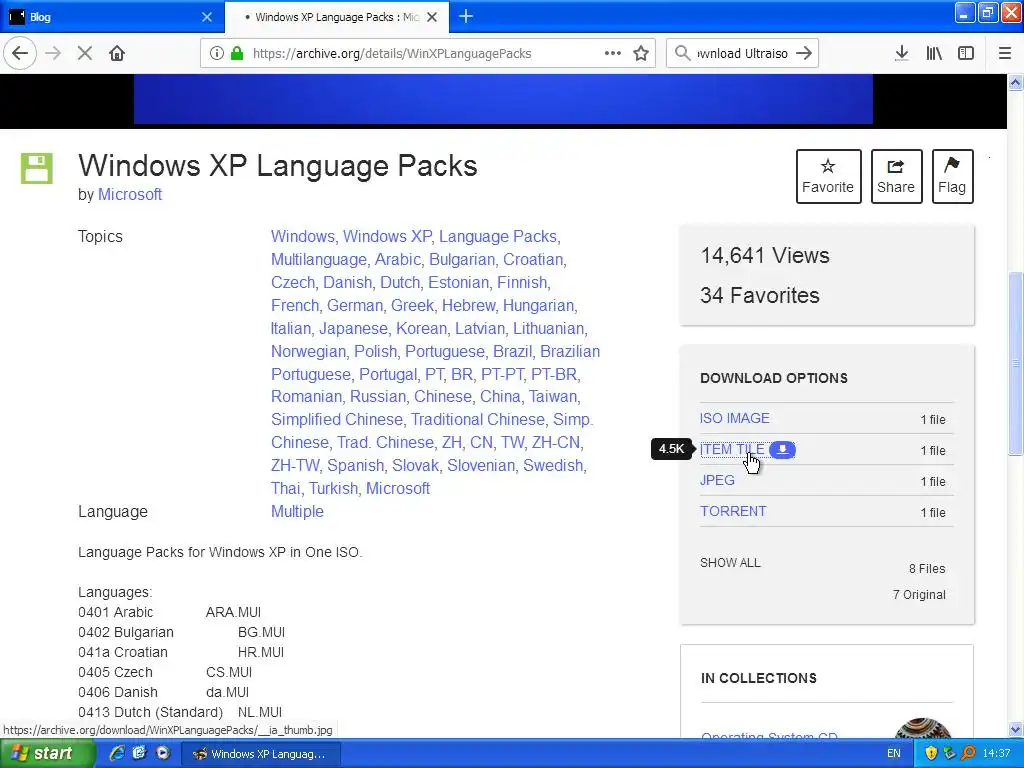
Task: Open the Simplified Chinese topic link
Action: tap(337, 419)
